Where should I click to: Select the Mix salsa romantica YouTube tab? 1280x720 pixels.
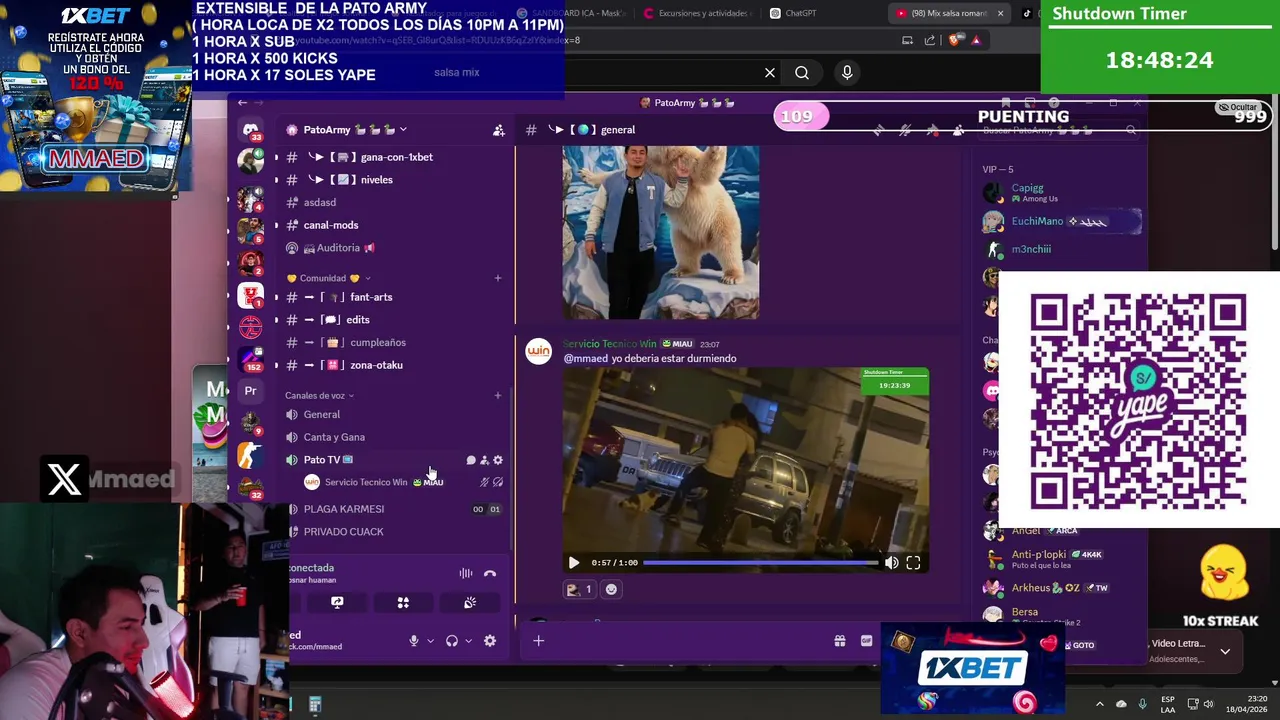coord(941,13)
